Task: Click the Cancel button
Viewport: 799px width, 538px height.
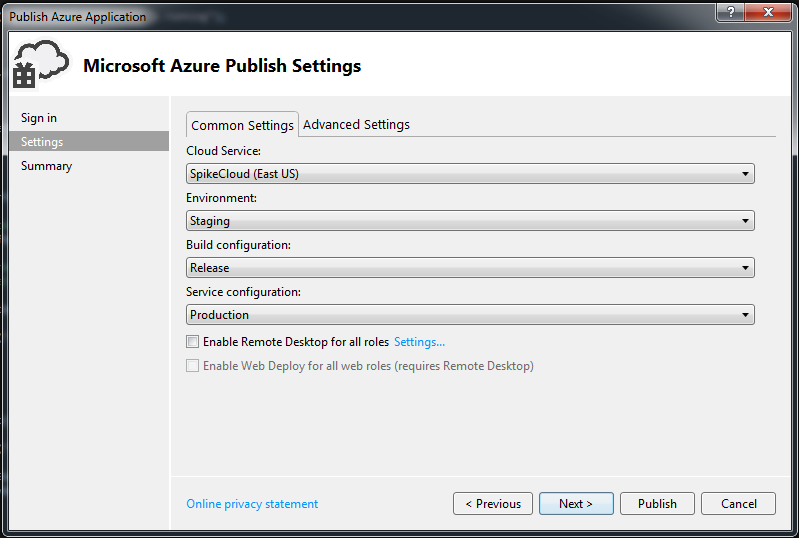Action: coord(738,503)
